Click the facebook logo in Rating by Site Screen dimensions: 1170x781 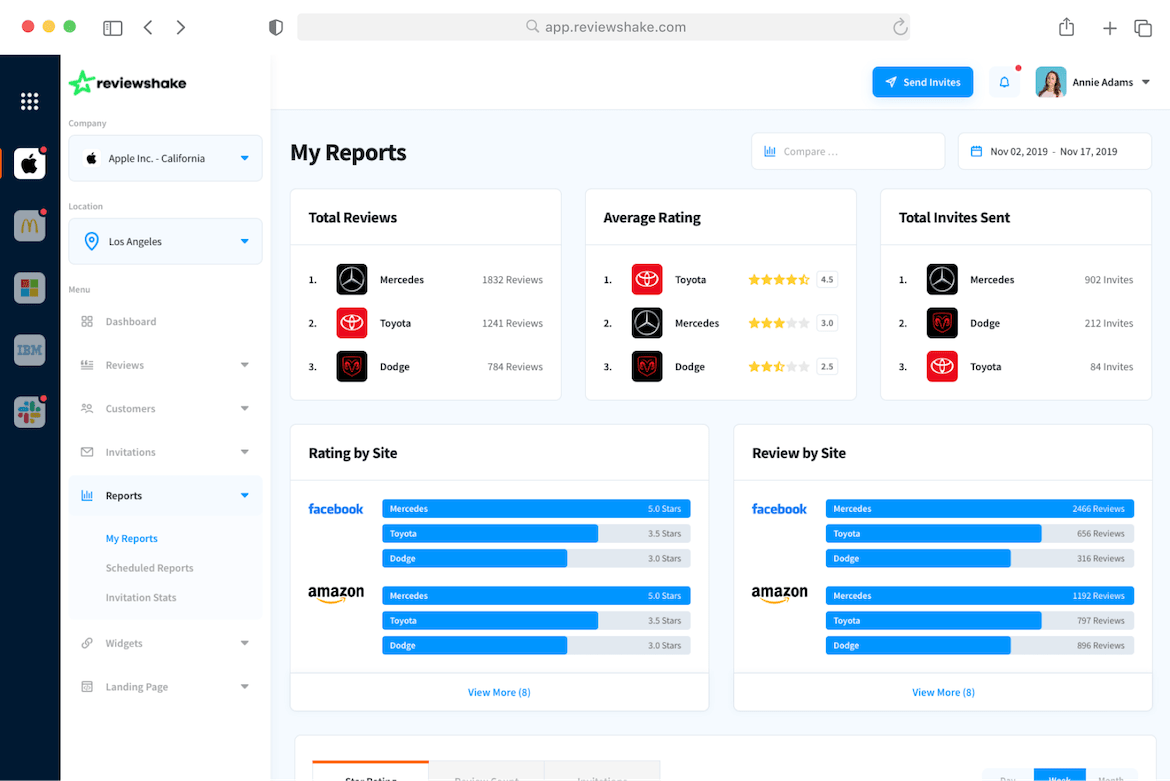pyautogui.click(x=336, y=509)
